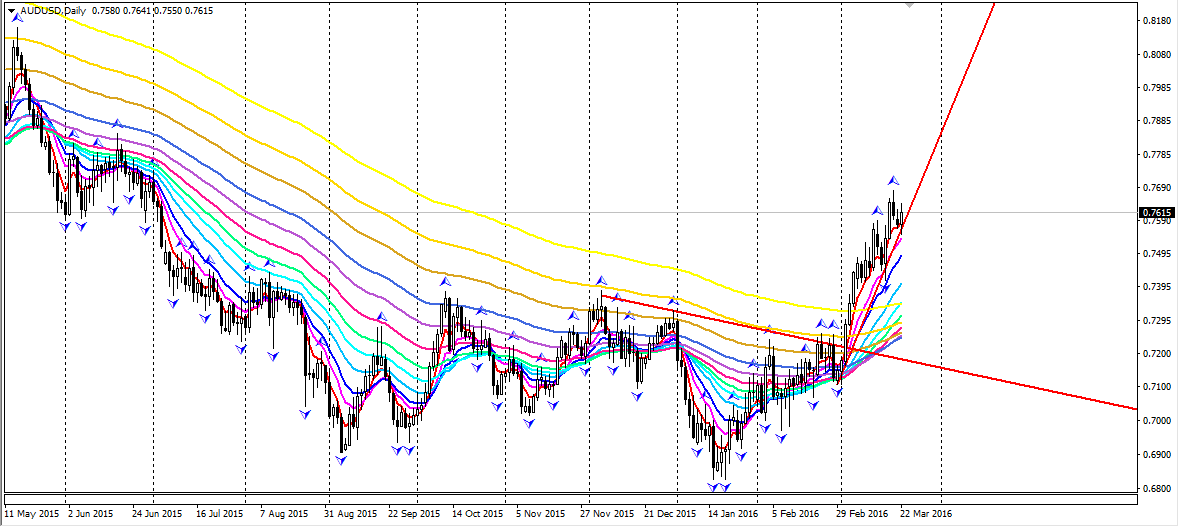Click the 27 Nov 2015 date label
The height and width of the screenshot is (527, 1179).
click(607, 514)
